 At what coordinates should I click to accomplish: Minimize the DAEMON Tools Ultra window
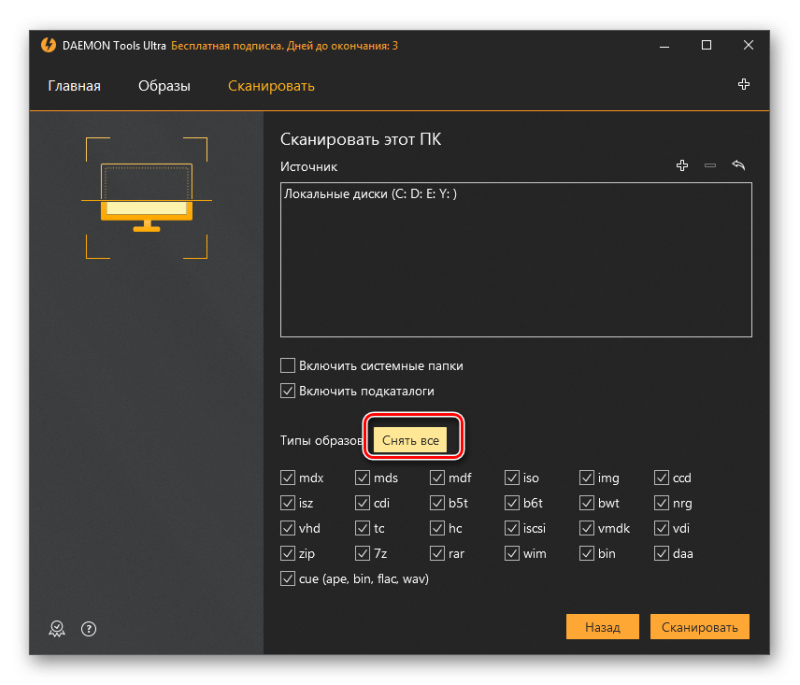coord(664,46)
